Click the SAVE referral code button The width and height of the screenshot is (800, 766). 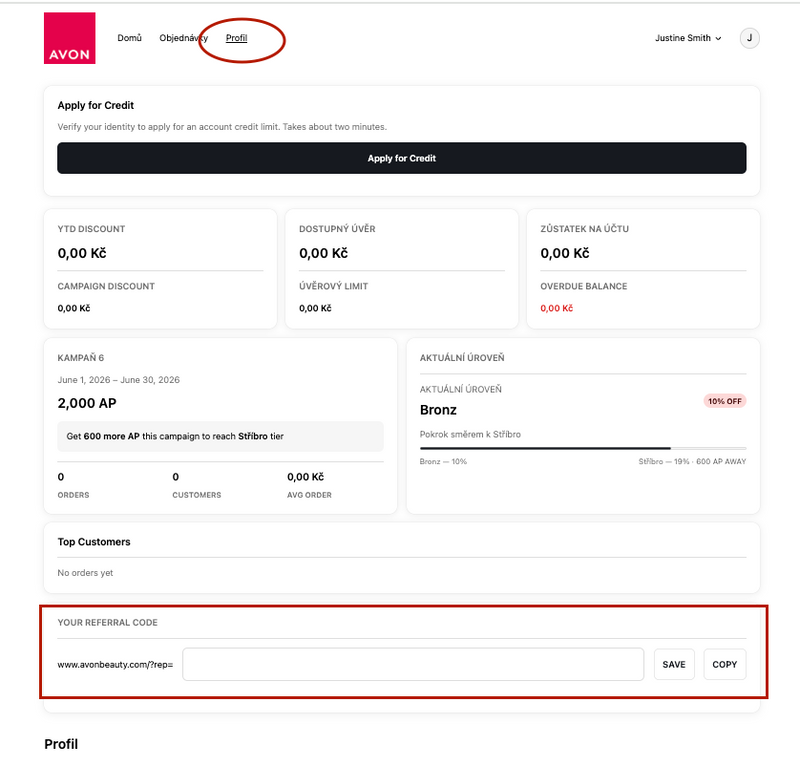coord(674,664)
